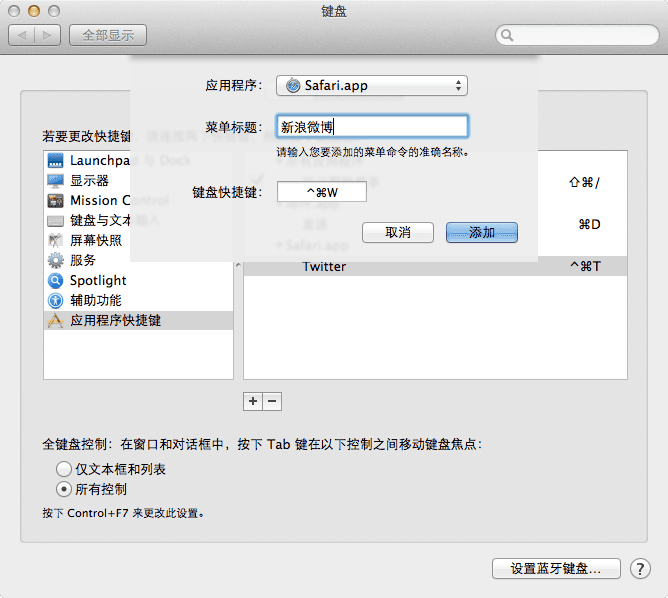Click the 取消 cancel button
The image size is (668, 598).
tap(398, 233)
